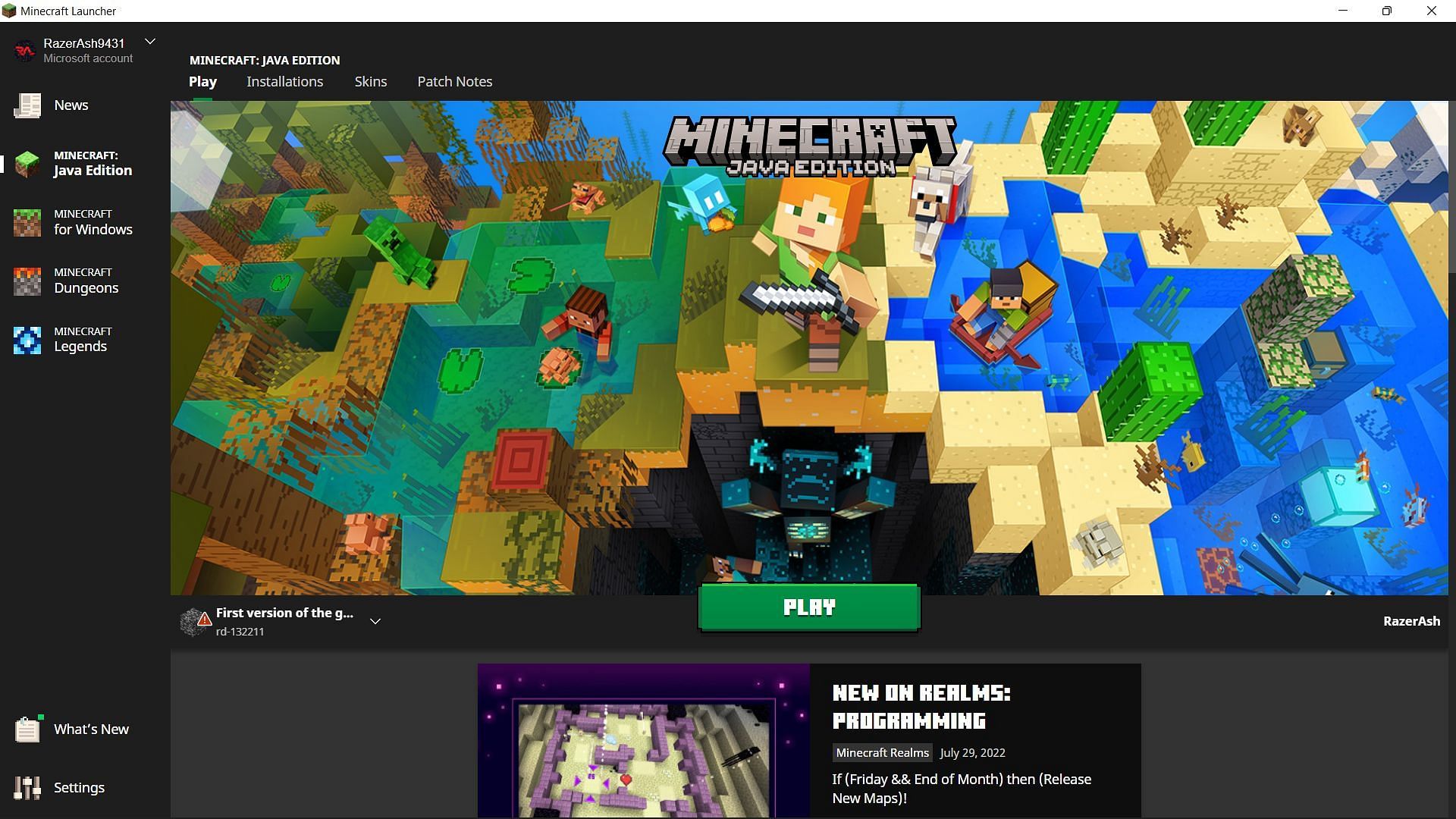Expand the account dropdown arrow

(150, 42)
